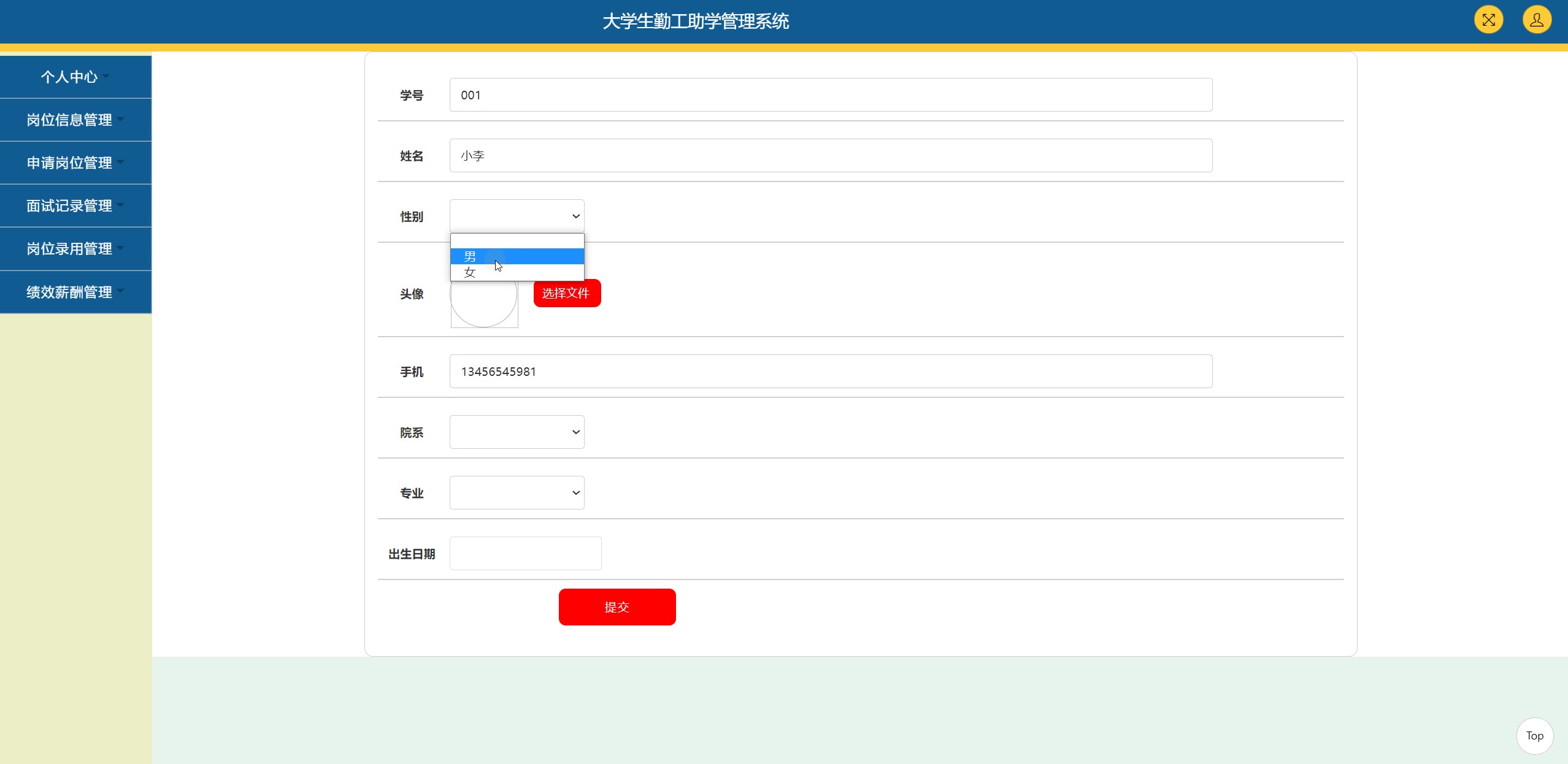Select 男 option in gender dropdown
This screenshot has width=1568, height=764.
(x=517, y=256)
